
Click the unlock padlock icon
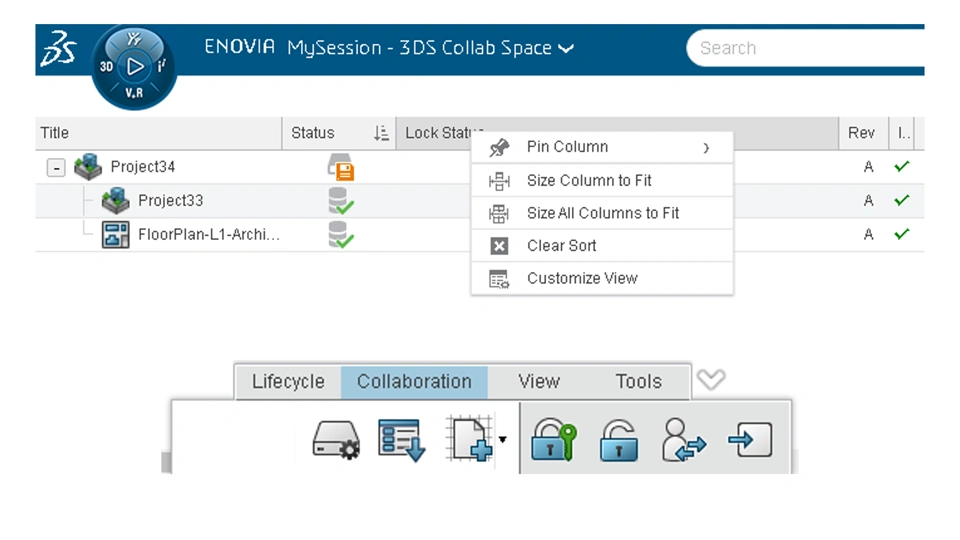point(618,439)
